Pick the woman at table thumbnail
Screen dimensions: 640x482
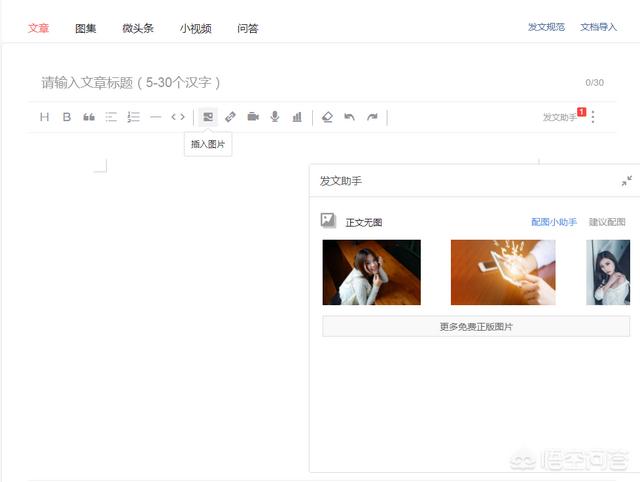click(371, 272)
